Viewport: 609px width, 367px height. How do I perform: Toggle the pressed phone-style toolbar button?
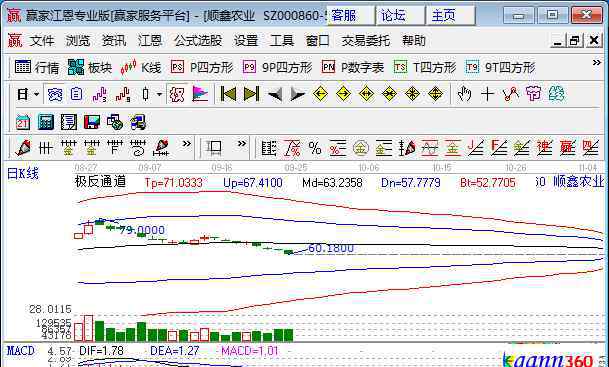click(54, 94)
